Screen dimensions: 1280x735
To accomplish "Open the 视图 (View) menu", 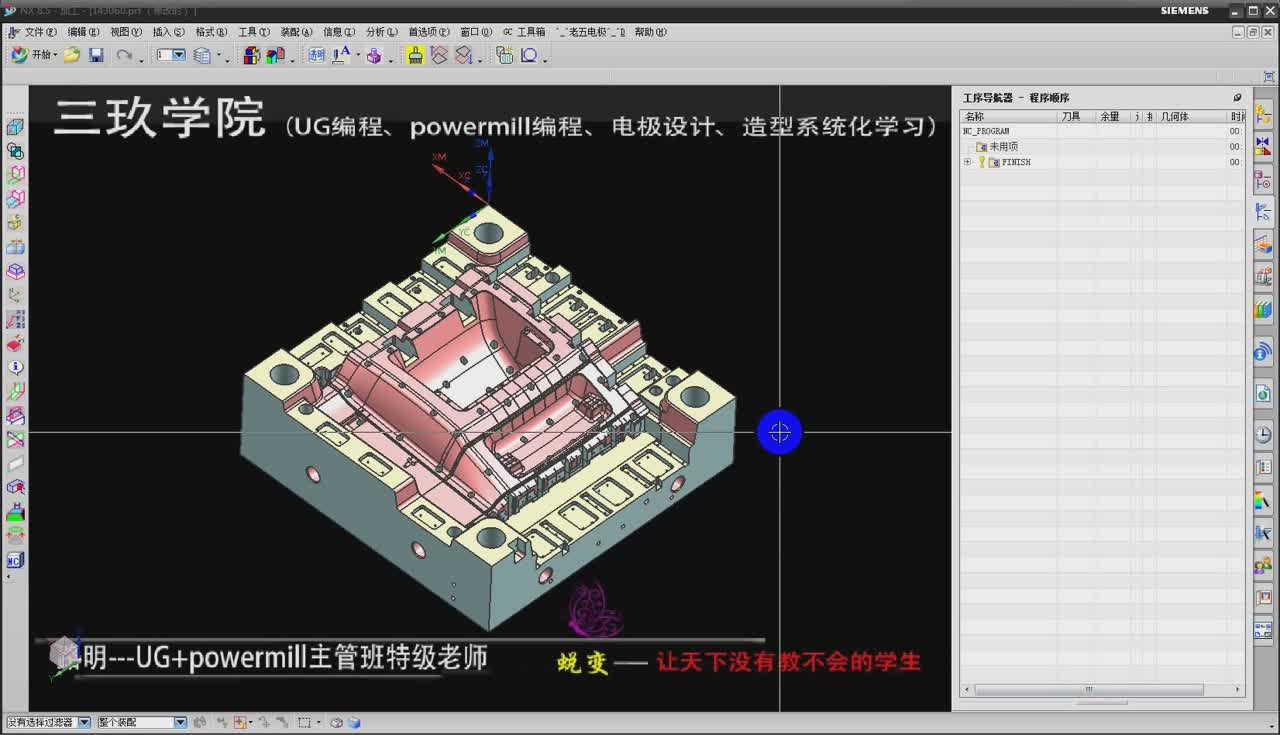I will 126,32.
